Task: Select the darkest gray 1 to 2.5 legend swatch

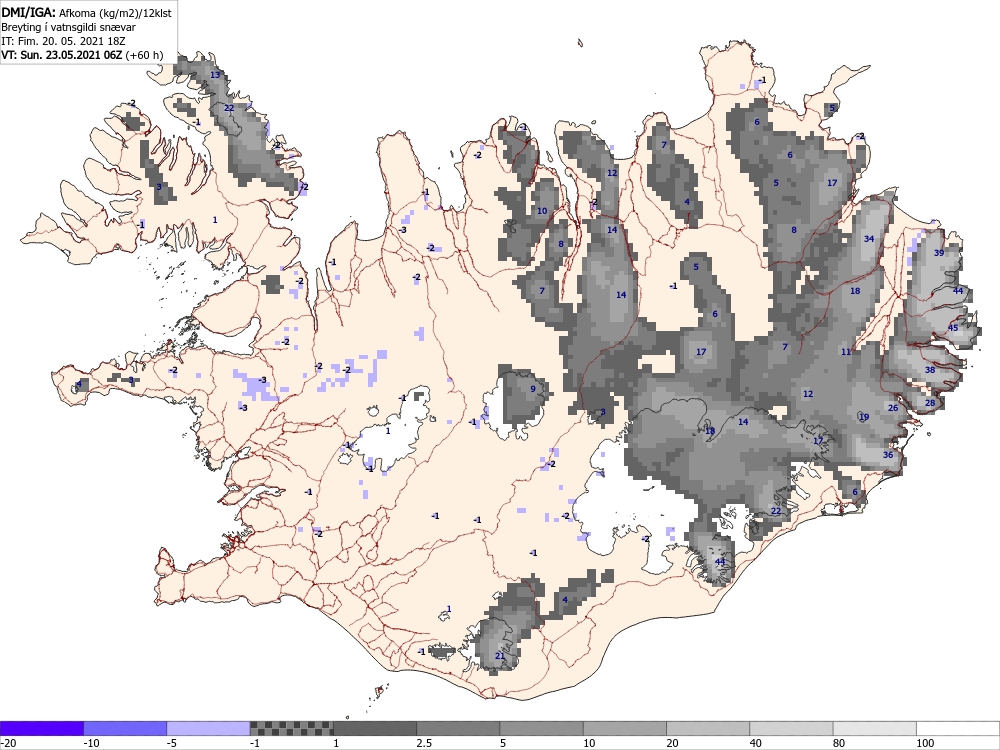Action: pos(375,728)
